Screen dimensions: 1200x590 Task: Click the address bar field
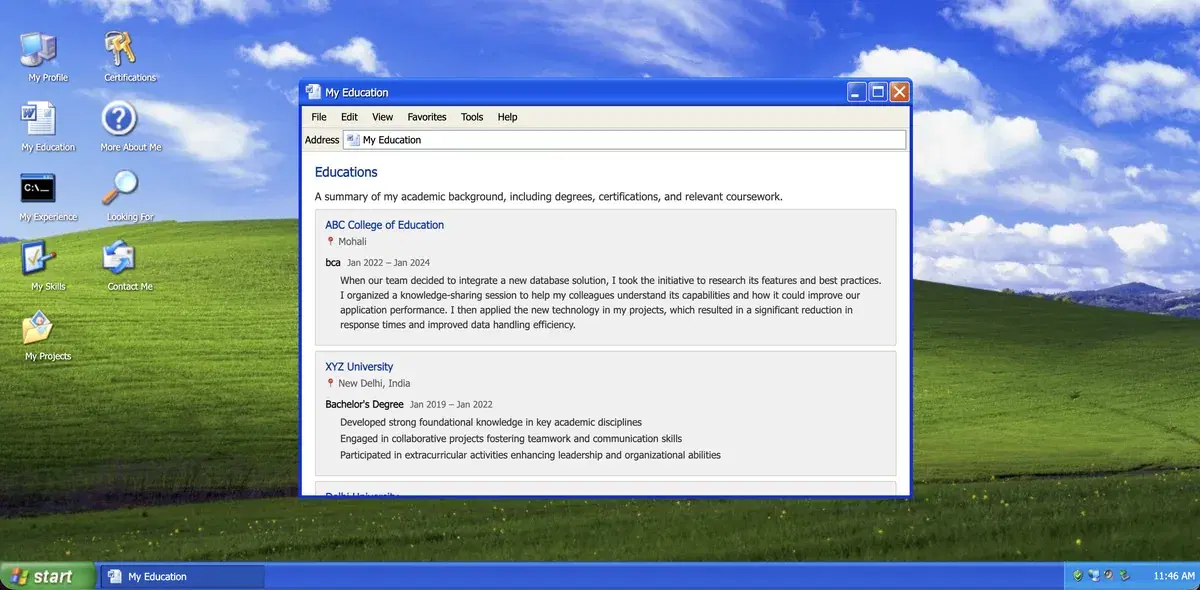624,140
